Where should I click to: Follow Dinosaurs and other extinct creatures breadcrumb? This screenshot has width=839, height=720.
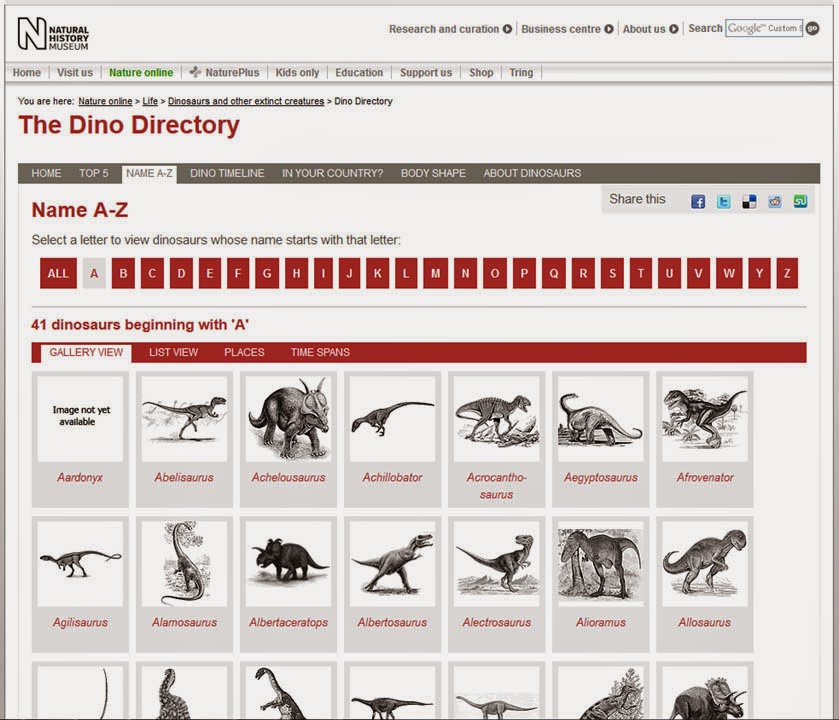(x=246, y=101)
